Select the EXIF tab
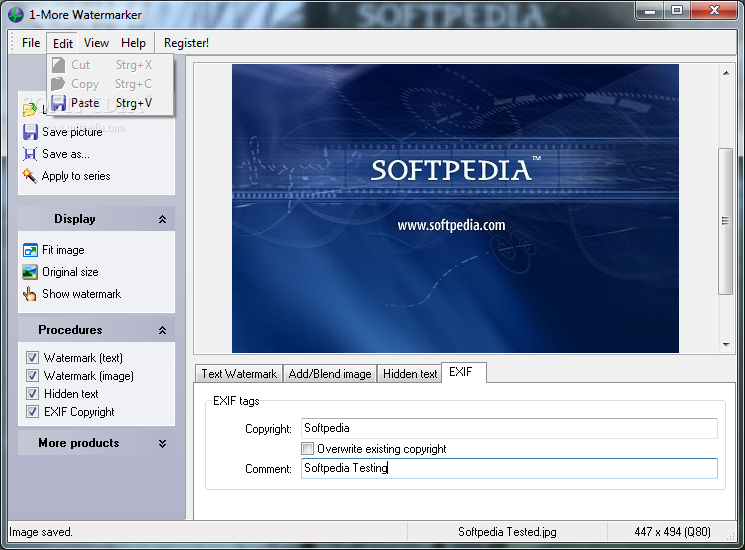This screenshot has width=745, height=550. [463, 372]
